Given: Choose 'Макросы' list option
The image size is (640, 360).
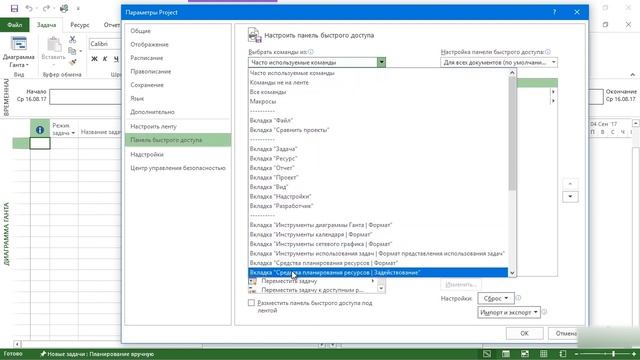Looking at the screenshot, I should 378,101.
